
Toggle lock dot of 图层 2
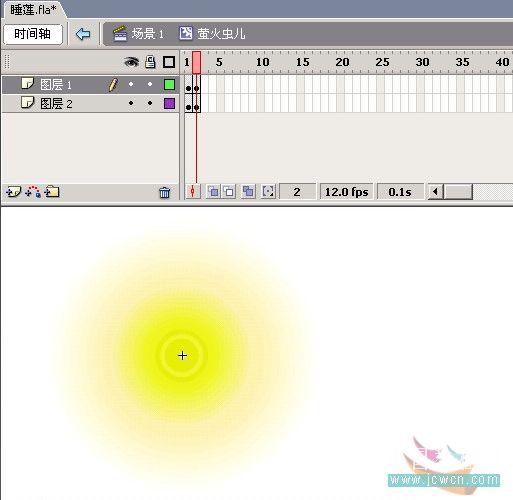pos(150,103)
